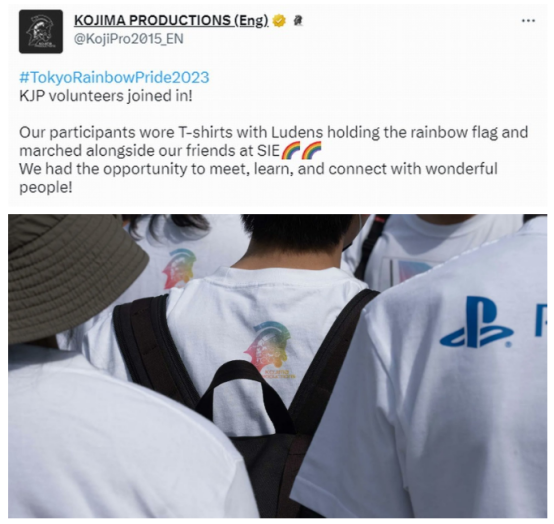
Task: Click the pastel flag graphic on top-right shirt
Action: coord(410,271)
